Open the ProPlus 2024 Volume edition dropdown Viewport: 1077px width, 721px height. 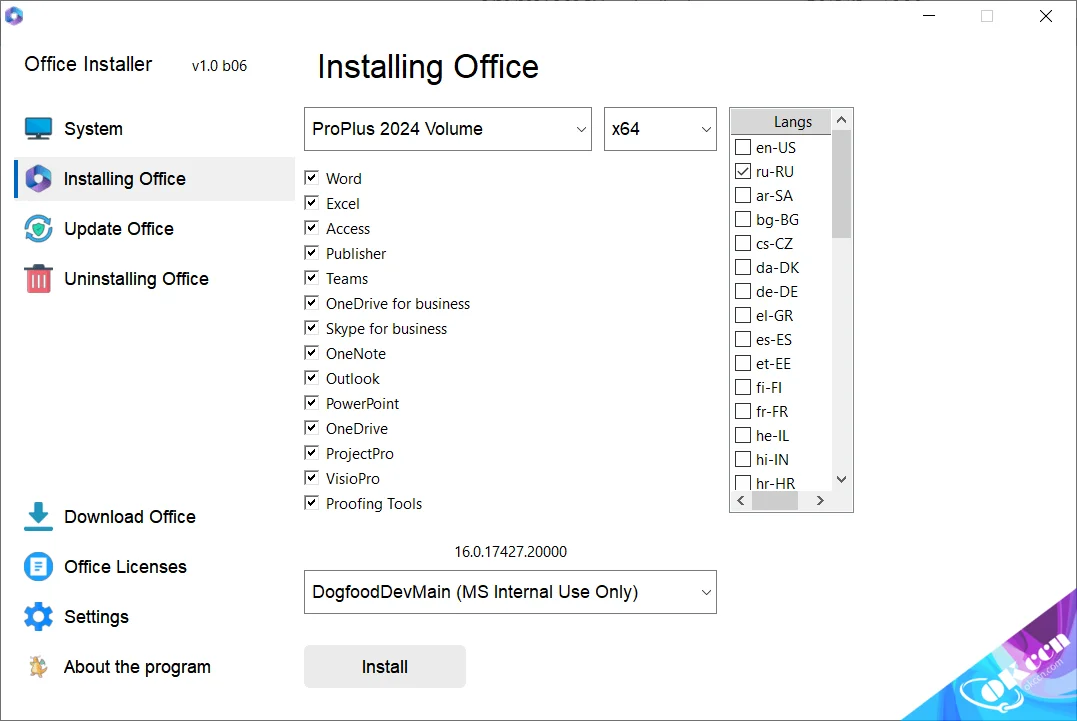[x=448, y=128]
